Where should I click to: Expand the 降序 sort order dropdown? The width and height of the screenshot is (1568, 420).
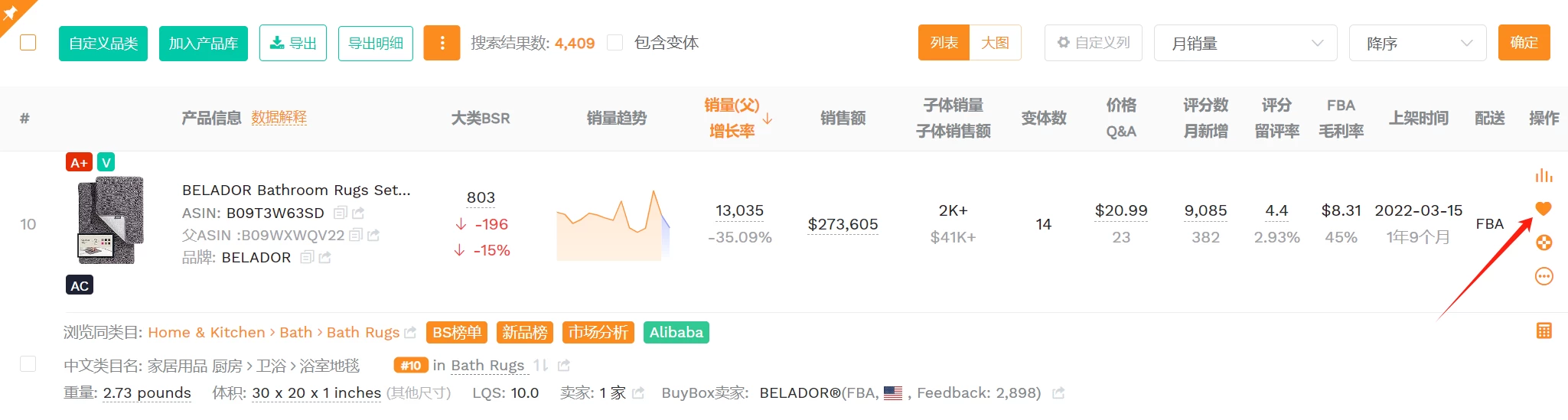[1417, 43]
